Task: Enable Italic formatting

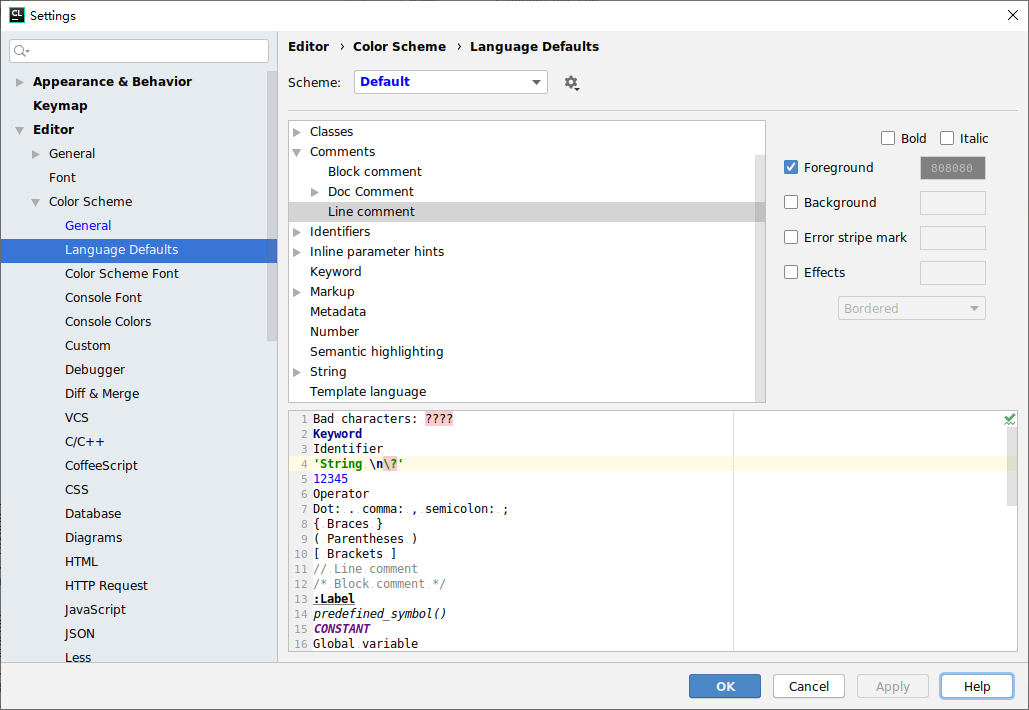Action: click(946, 138)
